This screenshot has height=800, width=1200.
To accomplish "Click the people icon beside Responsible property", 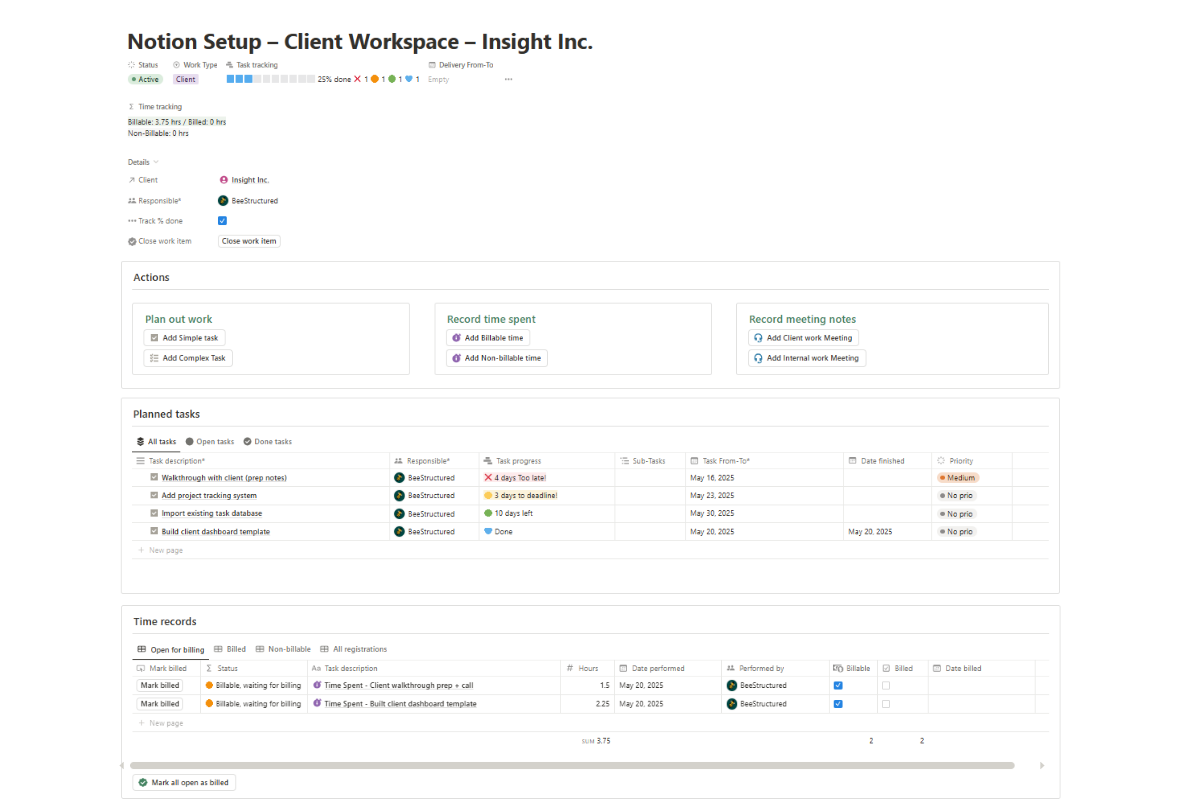I will (132, 201).
